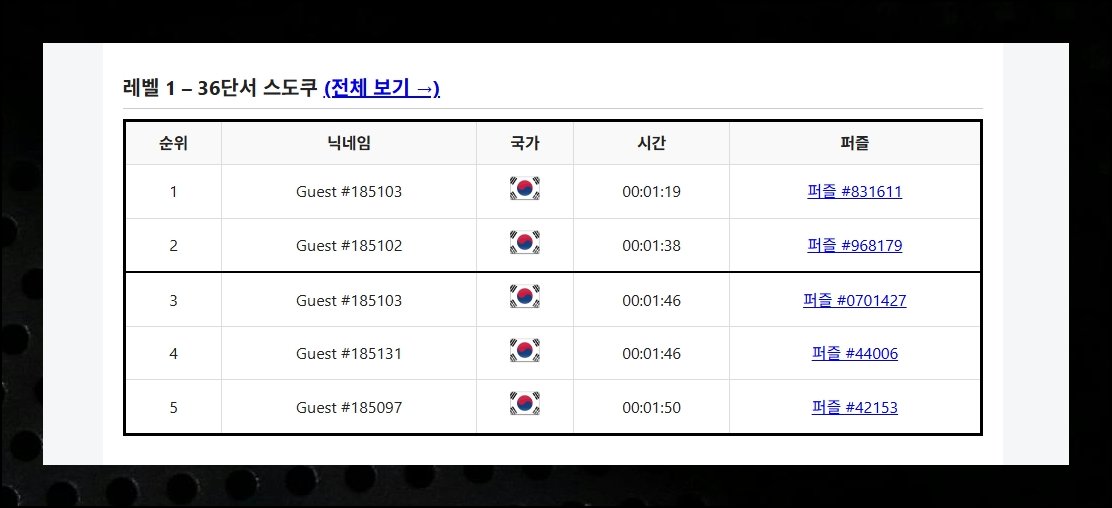
Task: Click the 닉네임 column header
Action: pos(349,144)
